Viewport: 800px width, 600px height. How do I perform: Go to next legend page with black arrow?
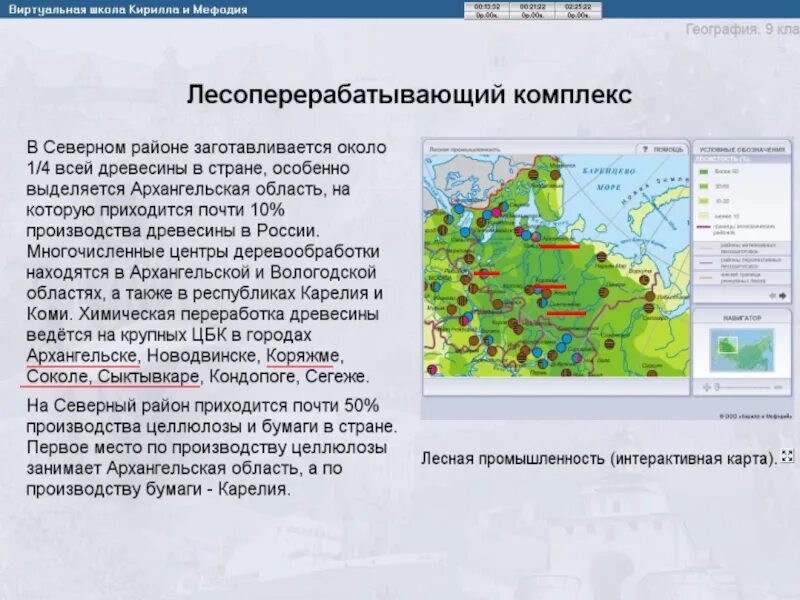[x=783, y=296]
